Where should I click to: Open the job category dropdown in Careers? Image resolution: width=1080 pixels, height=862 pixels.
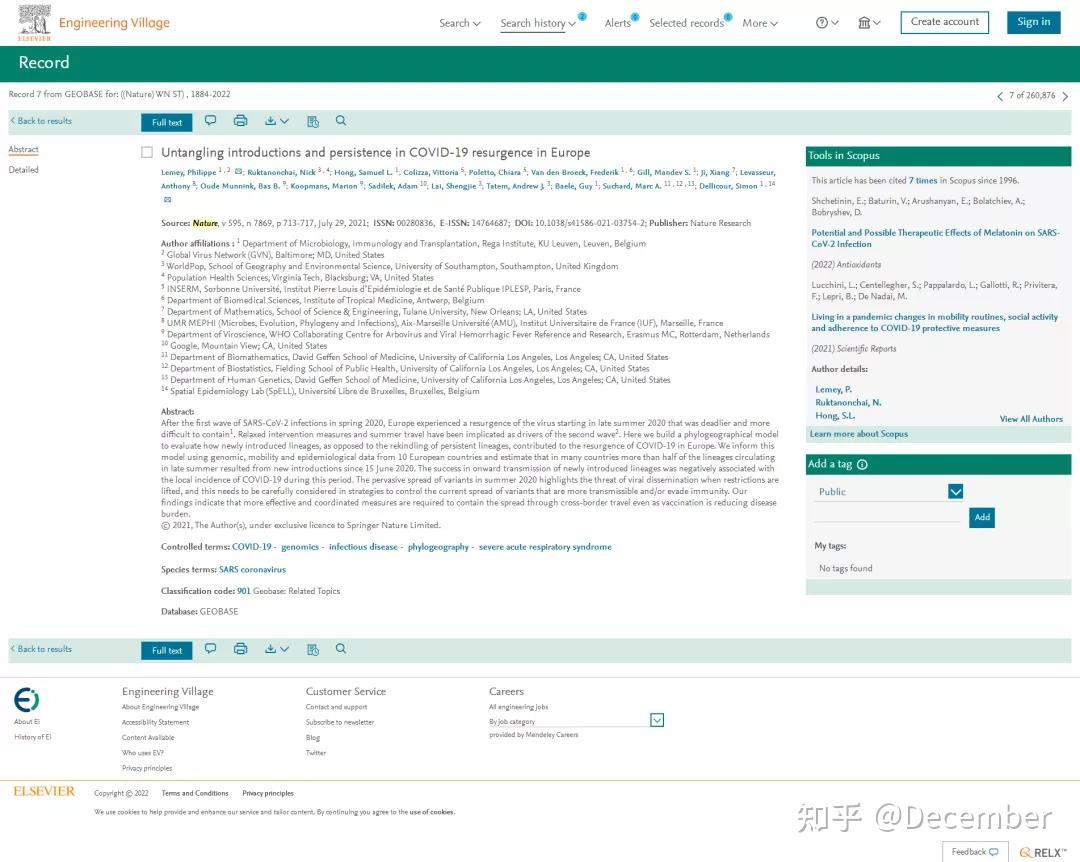click(657, 720)
